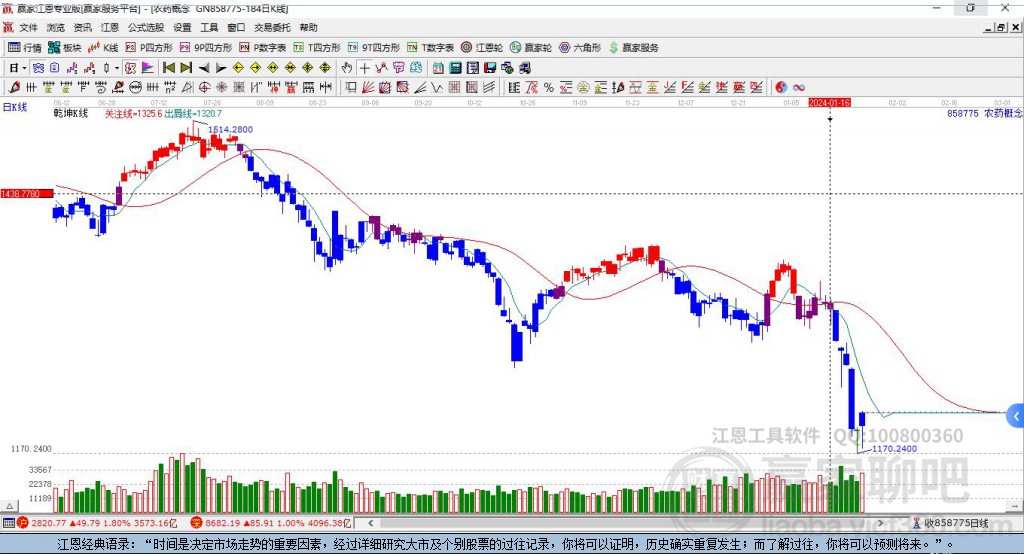Open the 9P四方形 tool
Image resolution: width=1024 pixels, height=554 pixels.
[x=206, y=48]
